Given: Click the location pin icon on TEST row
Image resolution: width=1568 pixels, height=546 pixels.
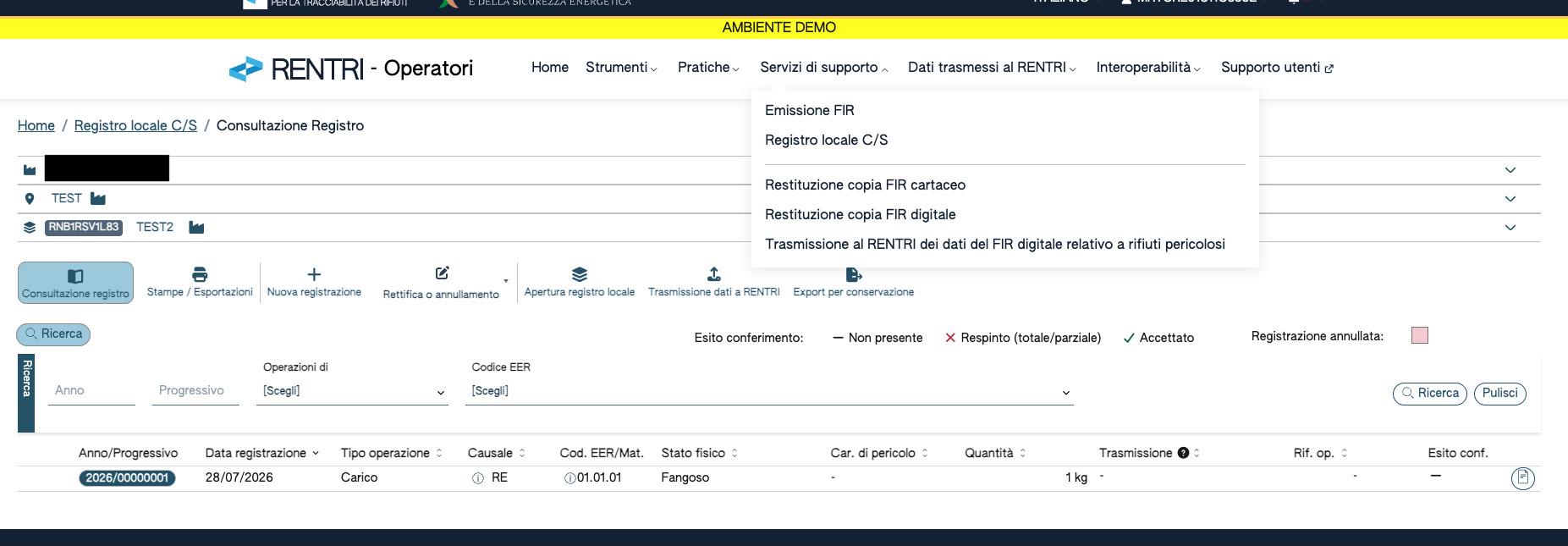Looking at the screenshot, I should tap(30, 199).
